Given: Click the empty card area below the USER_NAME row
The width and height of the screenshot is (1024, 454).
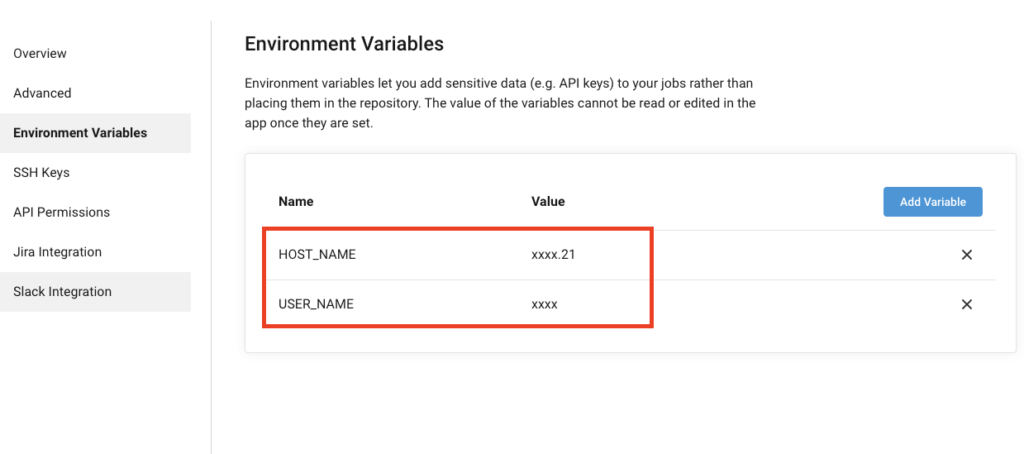Looking at the screenshot, I should click(x=630, y=341).
